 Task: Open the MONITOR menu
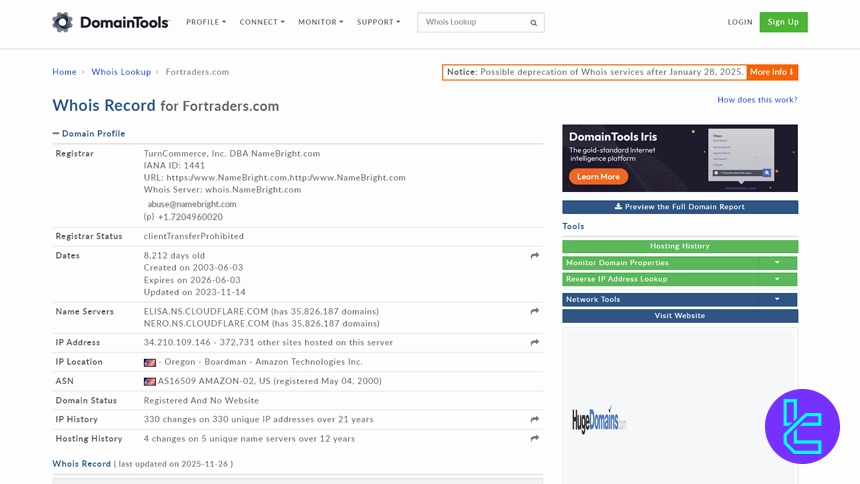(320, 22)
